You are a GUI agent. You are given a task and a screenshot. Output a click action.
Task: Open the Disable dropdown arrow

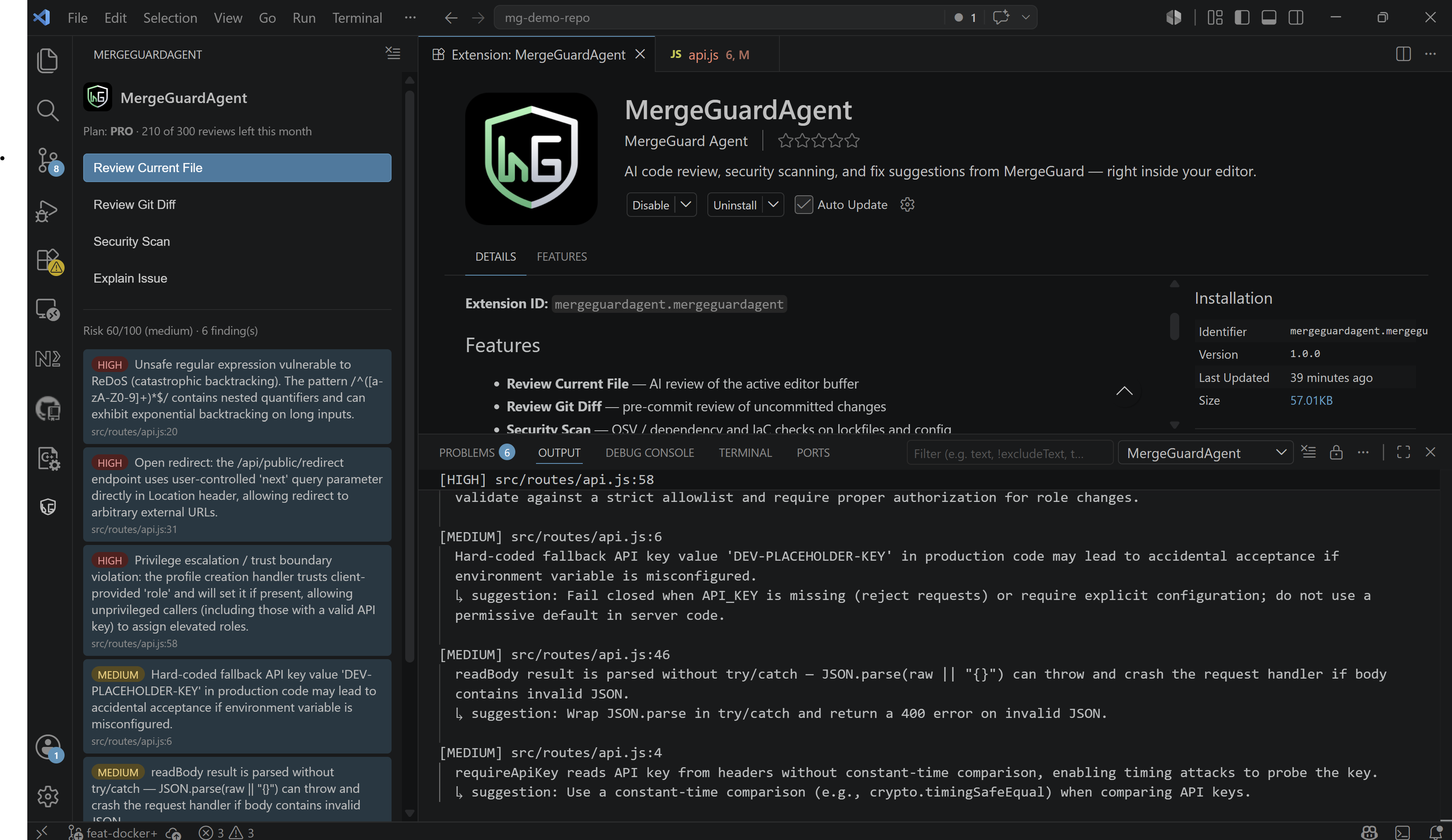click(x=686, y=204)
